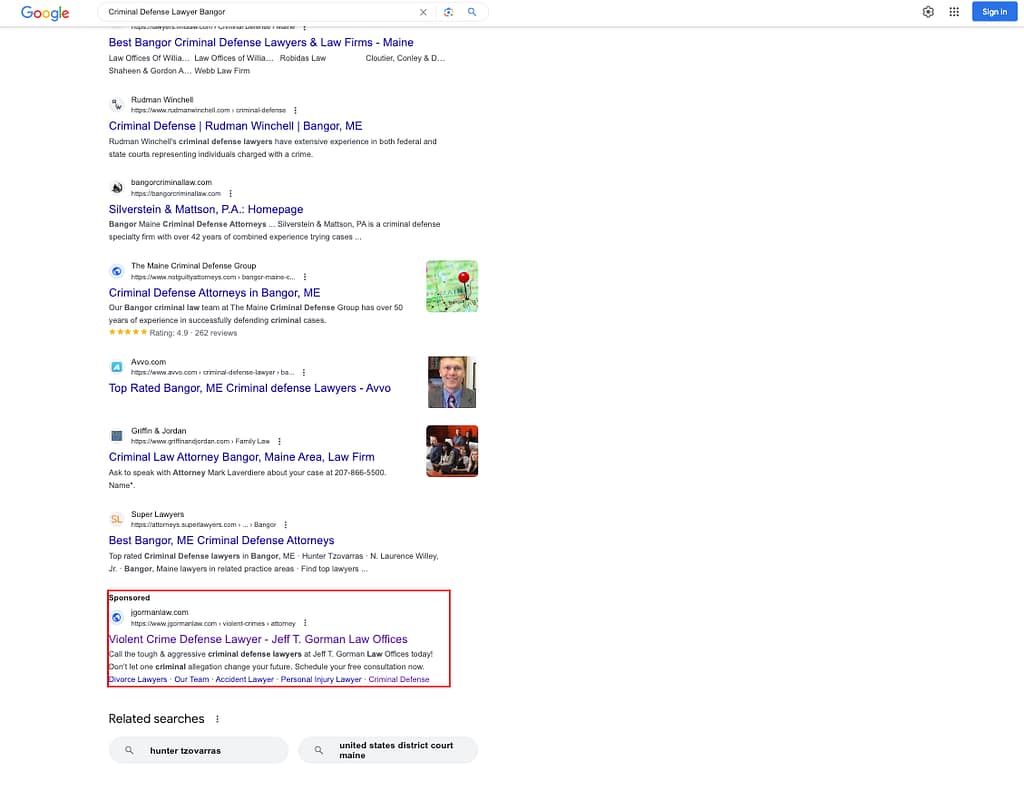Click the Sponsored label text
The height and width of the screenshot is (800, 1024).
[x=129, y=598]
